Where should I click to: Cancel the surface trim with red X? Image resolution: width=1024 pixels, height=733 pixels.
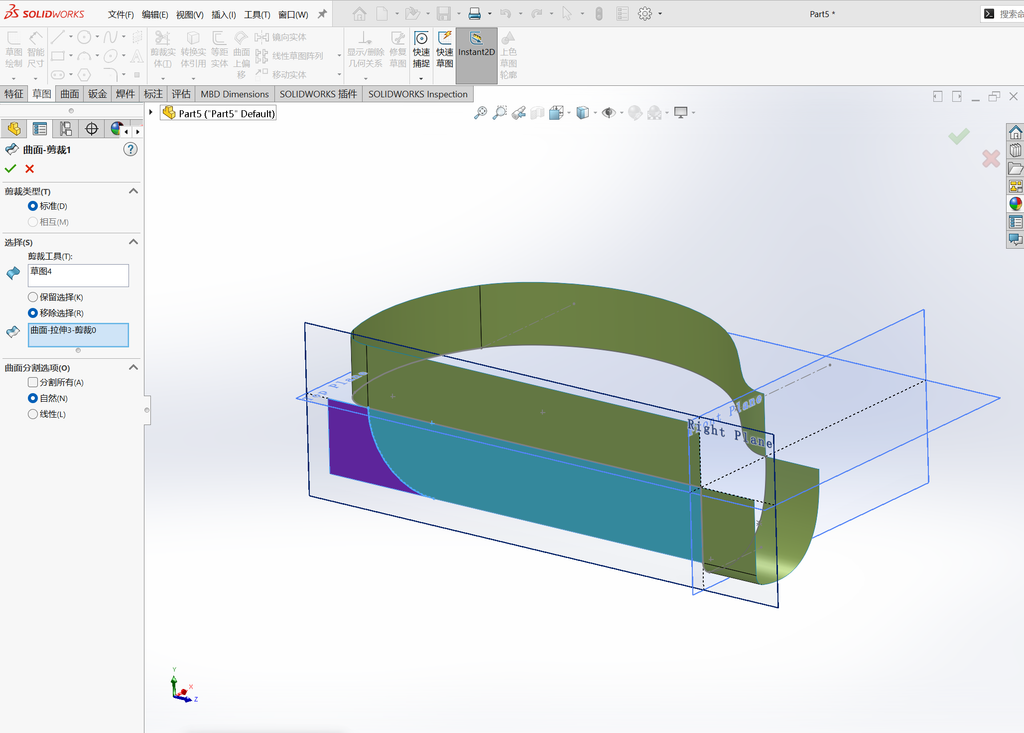(x=29, y=169)
